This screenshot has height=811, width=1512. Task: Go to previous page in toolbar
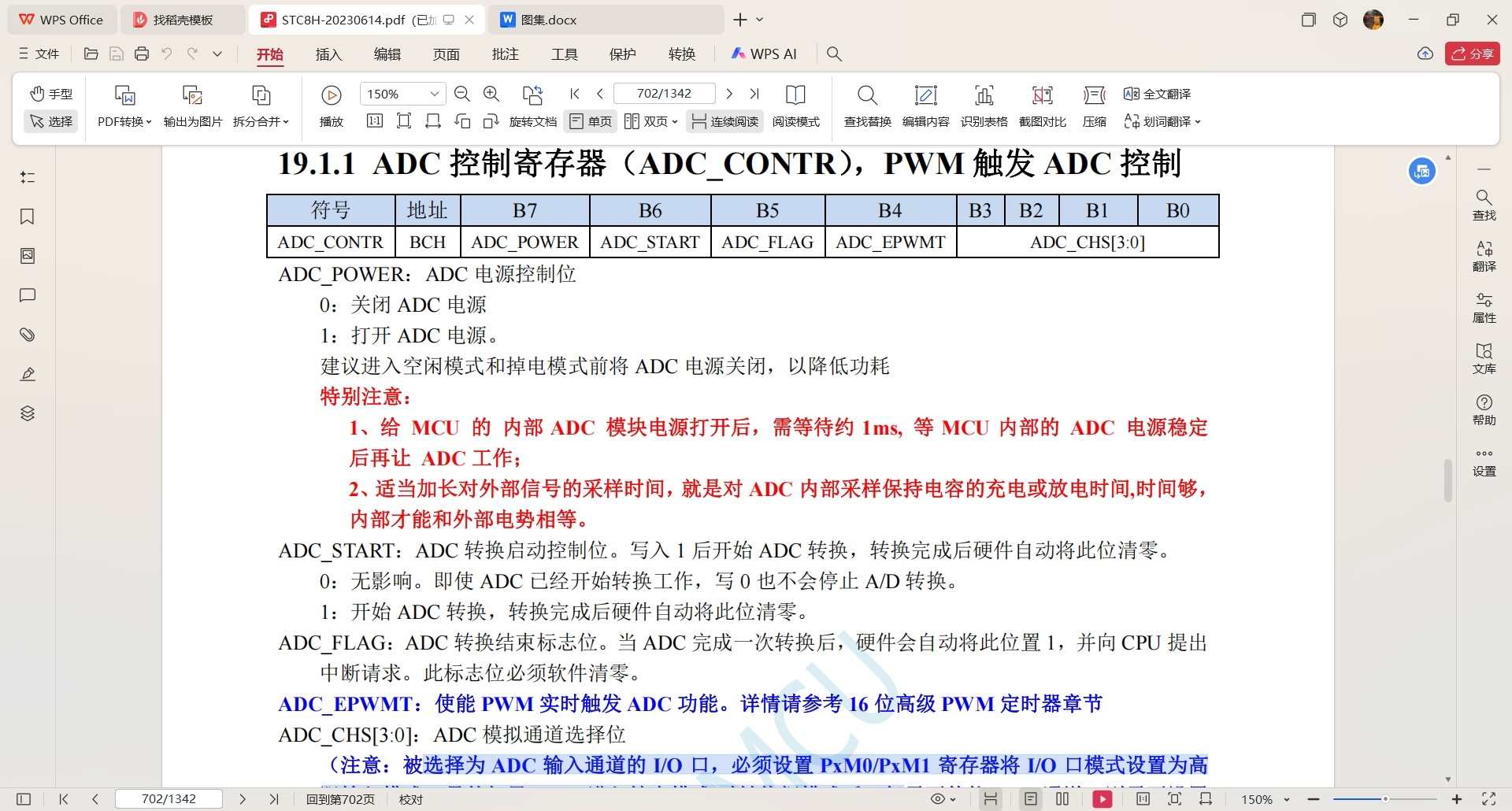600,94
